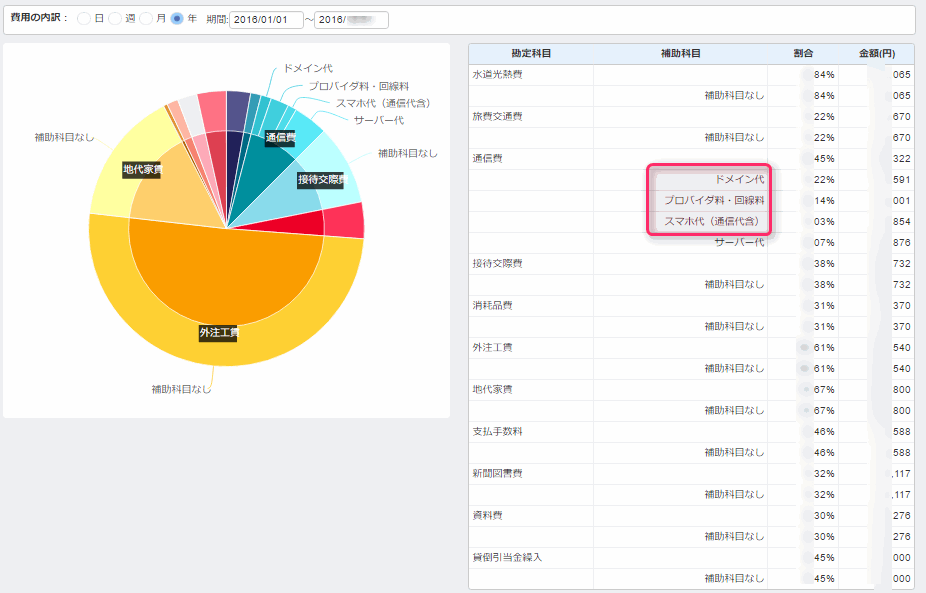
Task: Click the サーバー代 chart label
Action: coord(378,120)
